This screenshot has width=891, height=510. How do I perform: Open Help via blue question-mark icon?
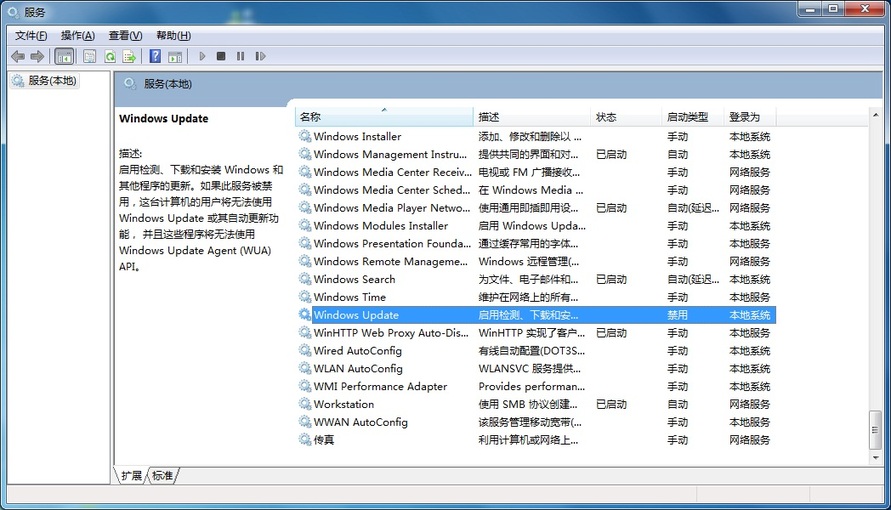[x=155, y=56]
